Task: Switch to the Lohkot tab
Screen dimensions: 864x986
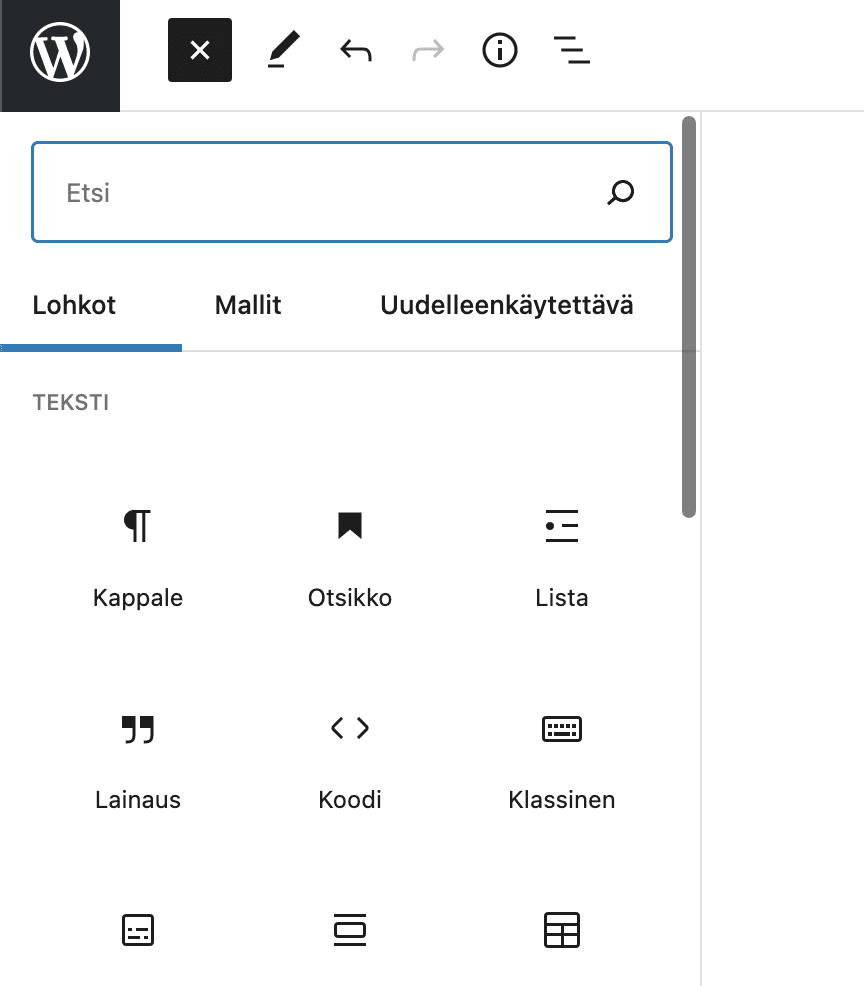Action: tap(74, 305)
